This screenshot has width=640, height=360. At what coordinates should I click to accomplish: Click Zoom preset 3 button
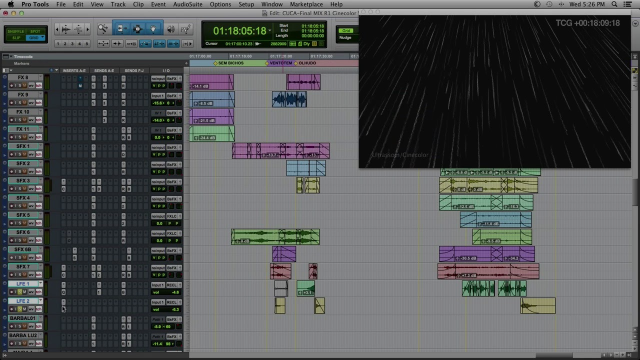[x=72, y=43]
